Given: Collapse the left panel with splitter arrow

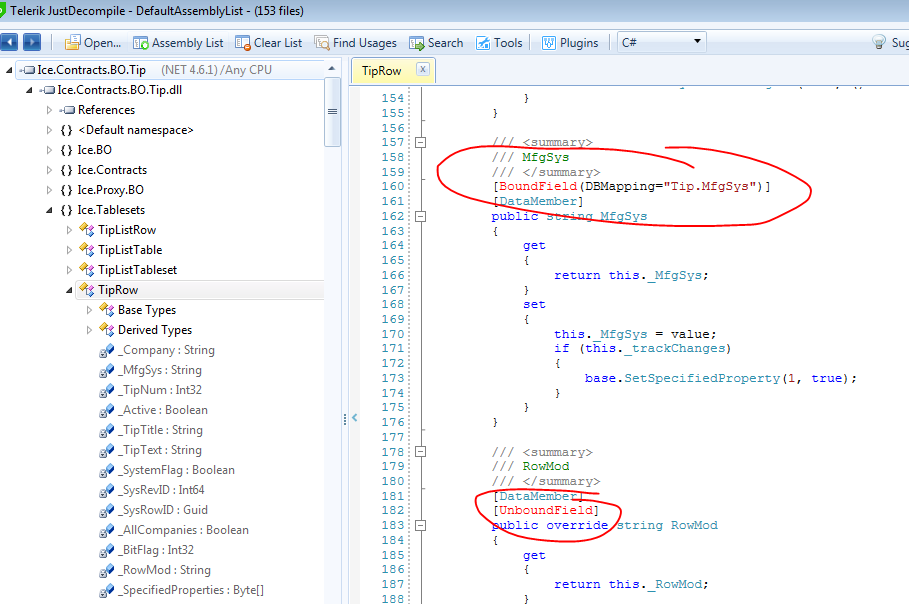Looking at the screenshot, I should click(x=354, y=417).
